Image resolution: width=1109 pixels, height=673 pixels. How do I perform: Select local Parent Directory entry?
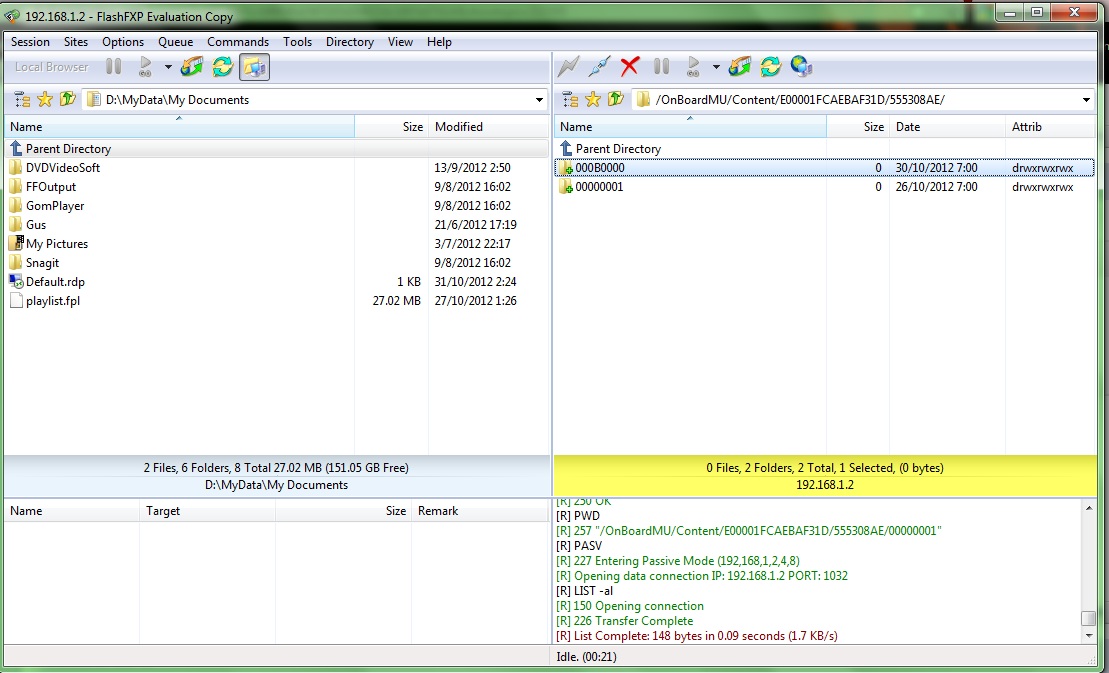(x=277, y=148)
